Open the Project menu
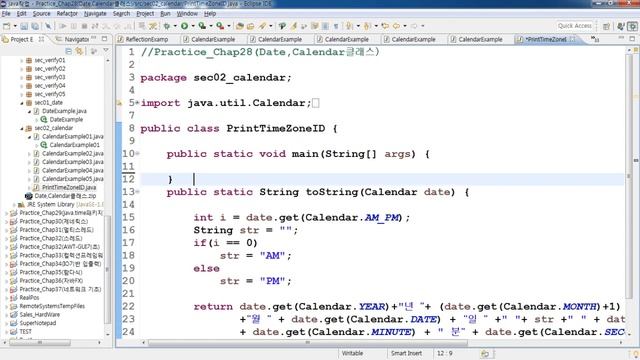 pyautogui.click(x=145, y=13)
